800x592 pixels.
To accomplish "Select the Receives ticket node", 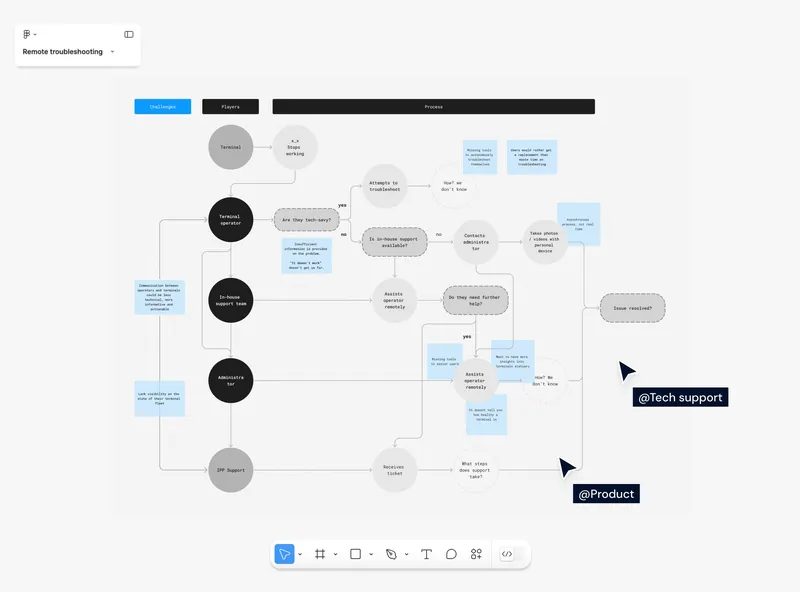I will (394, 470).
